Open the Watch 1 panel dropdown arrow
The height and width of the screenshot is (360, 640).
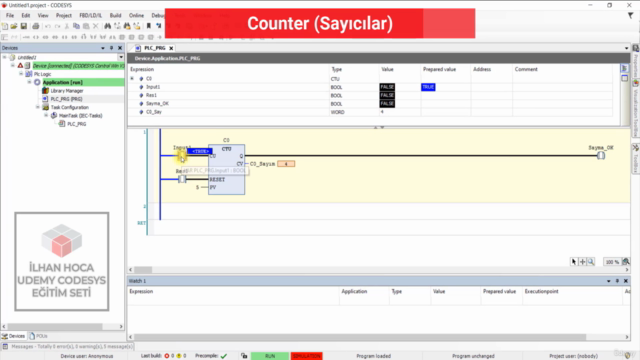(x=609, y=281)
